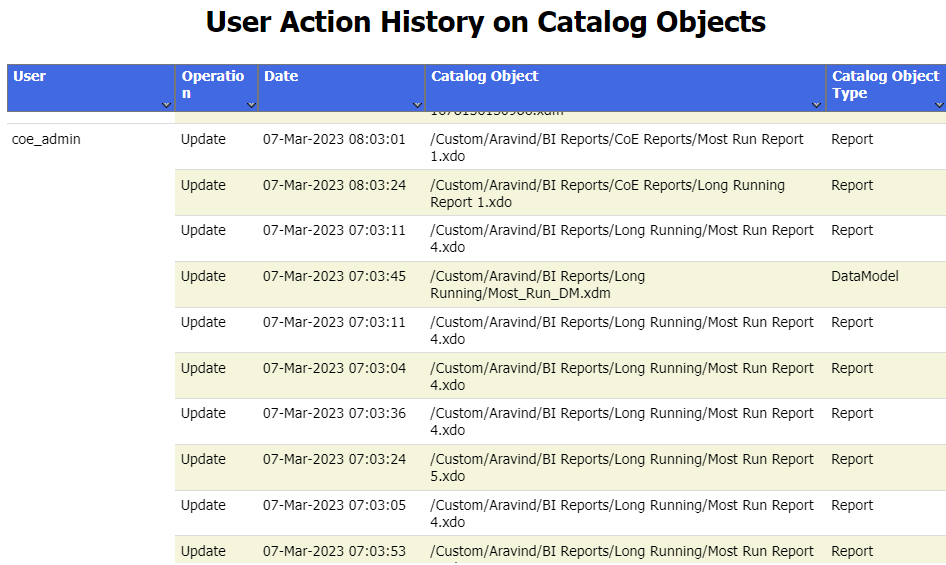The height and width of the screenshot is (565, 946).
Task: Open the Operation column dropdown arrow
Action: click(x=251, y=104)
